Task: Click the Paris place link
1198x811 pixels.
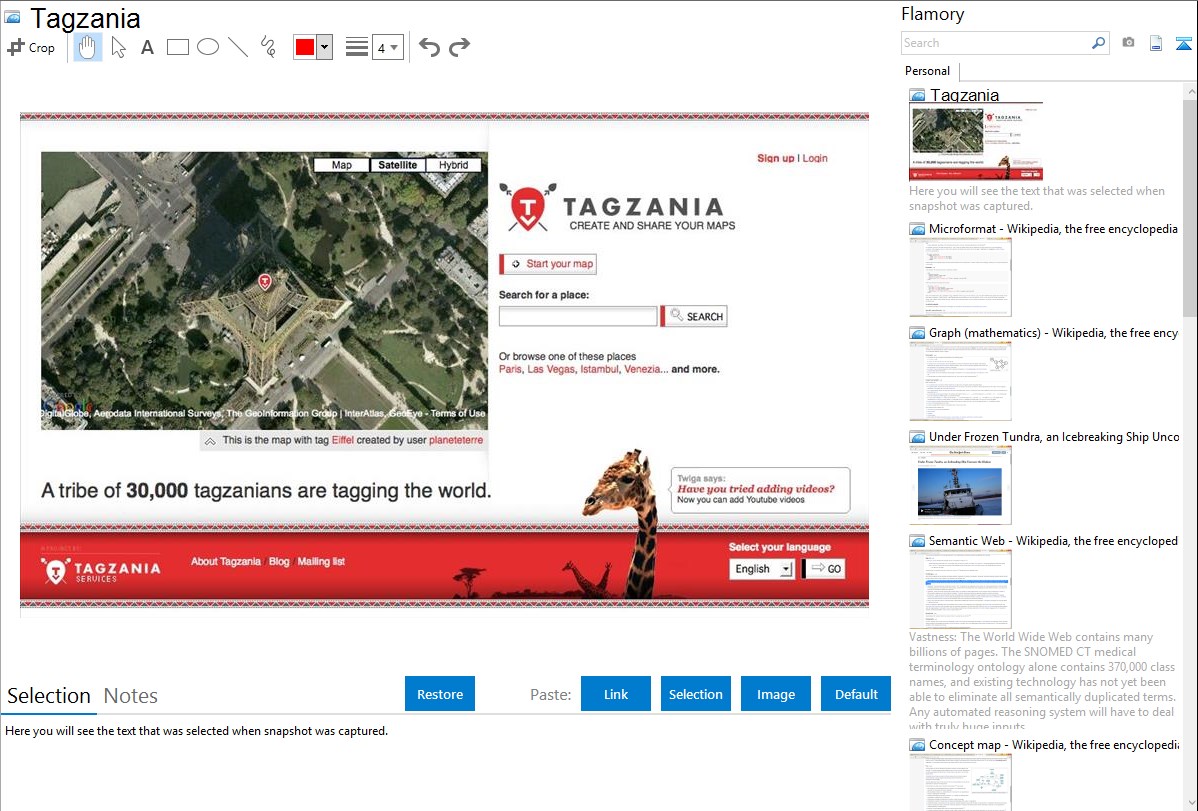Action: (510, 369)
